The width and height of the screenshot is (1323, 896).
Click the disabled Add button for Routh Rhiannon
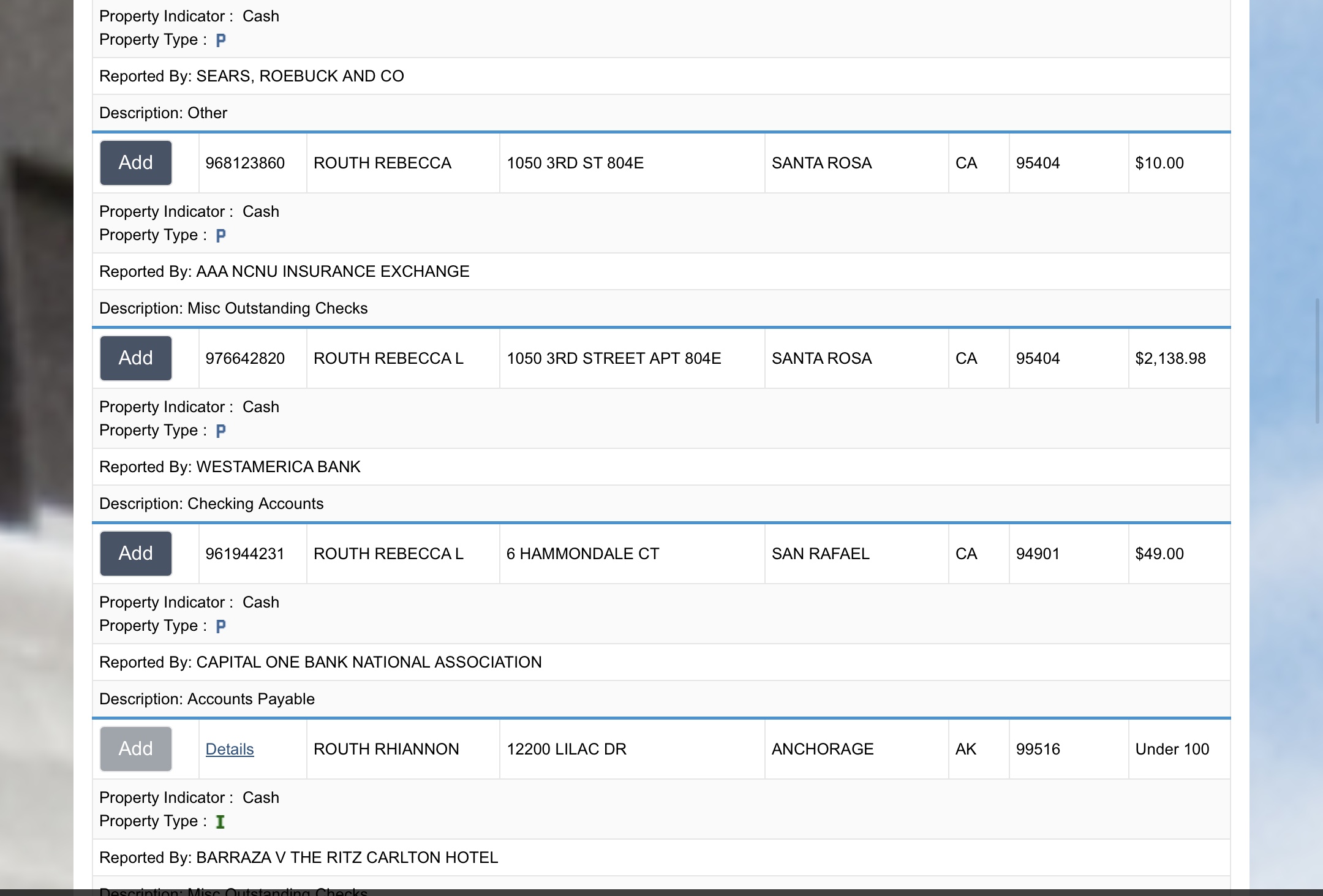[135, 749]
